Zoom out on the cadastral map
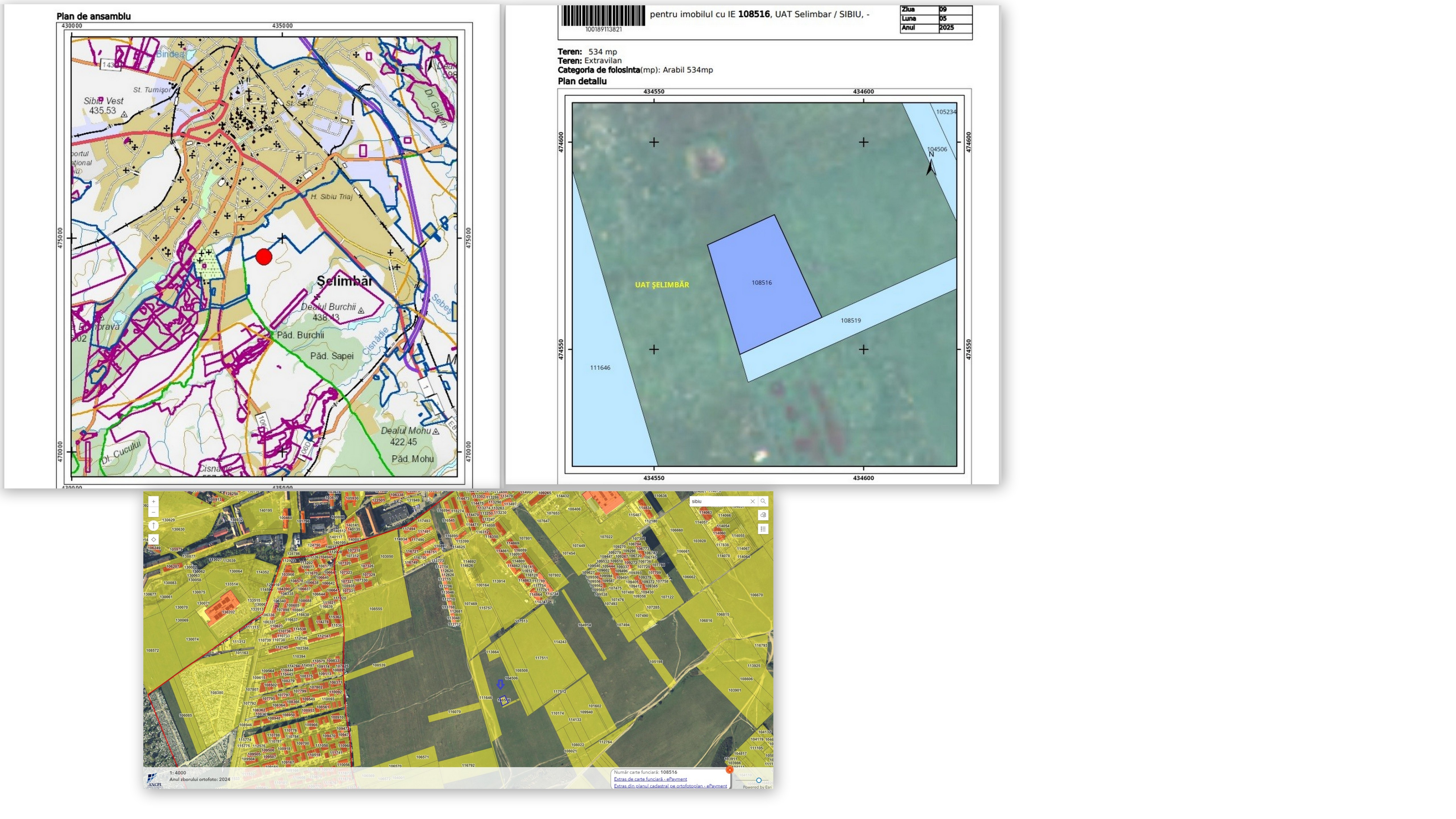Image resolution: width=1456 pixels, height=819 pixels. click(153, 513)
